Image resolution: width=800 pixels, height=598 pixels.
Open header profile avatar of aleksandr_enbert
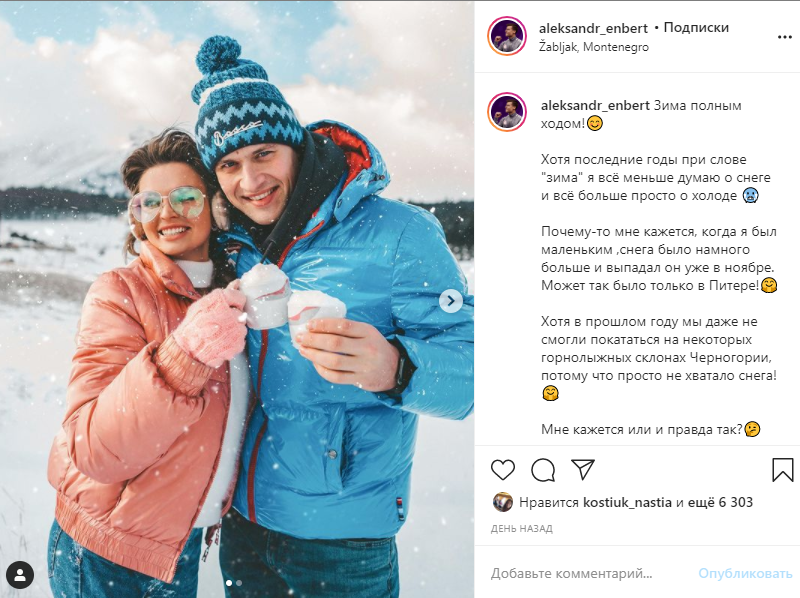click(507, 36)
